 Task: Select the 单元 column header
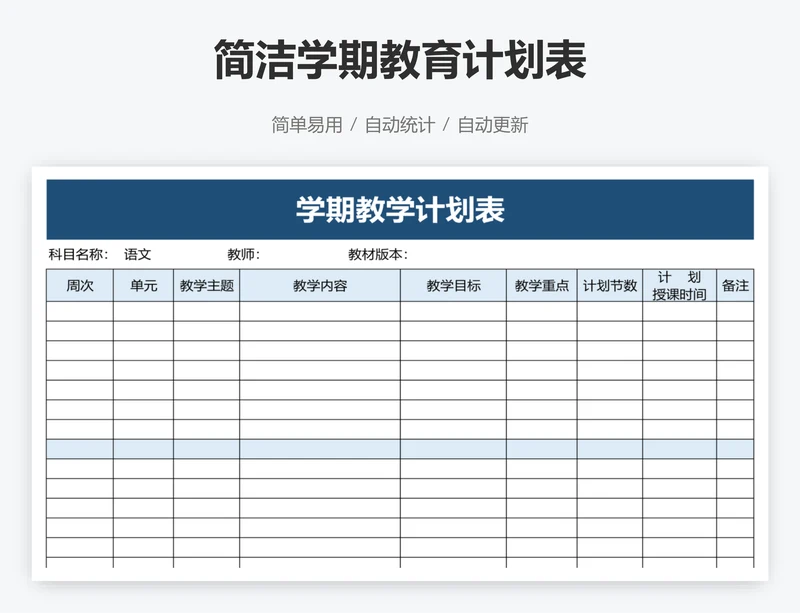tap(143, 285)
